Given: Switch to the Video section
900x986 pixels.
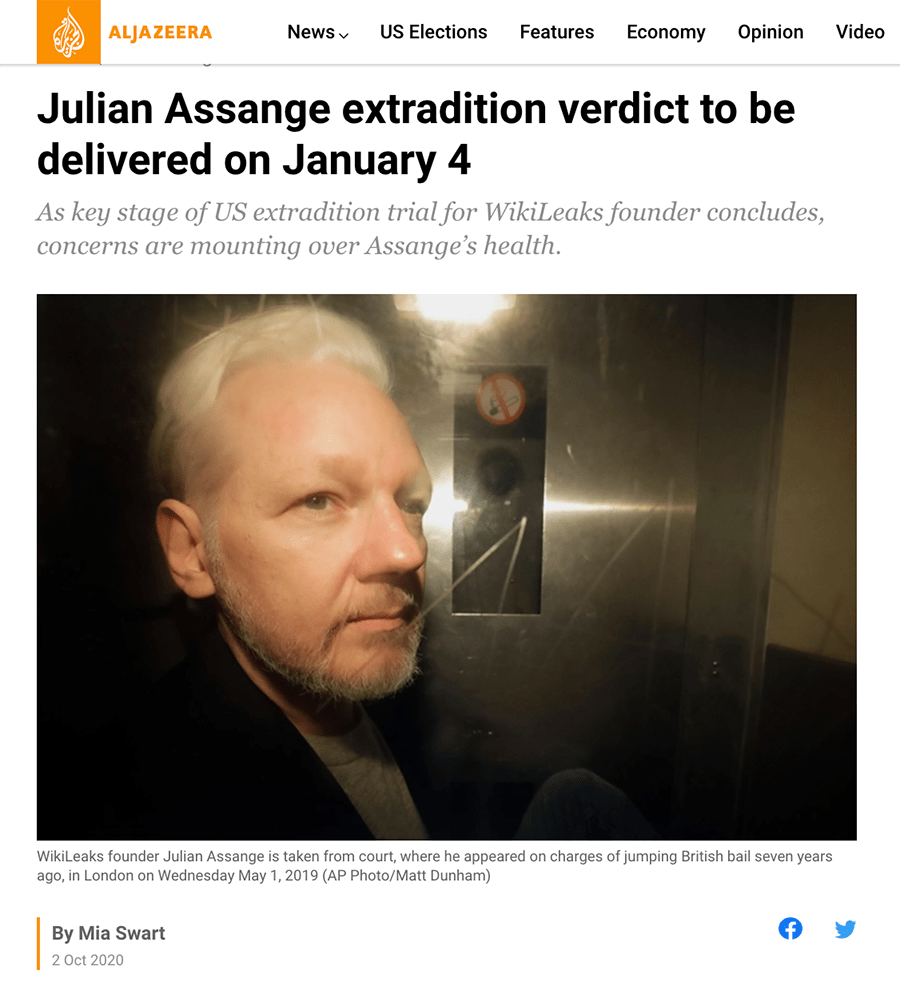Looking at the screenshot, I should pos(860,32).
